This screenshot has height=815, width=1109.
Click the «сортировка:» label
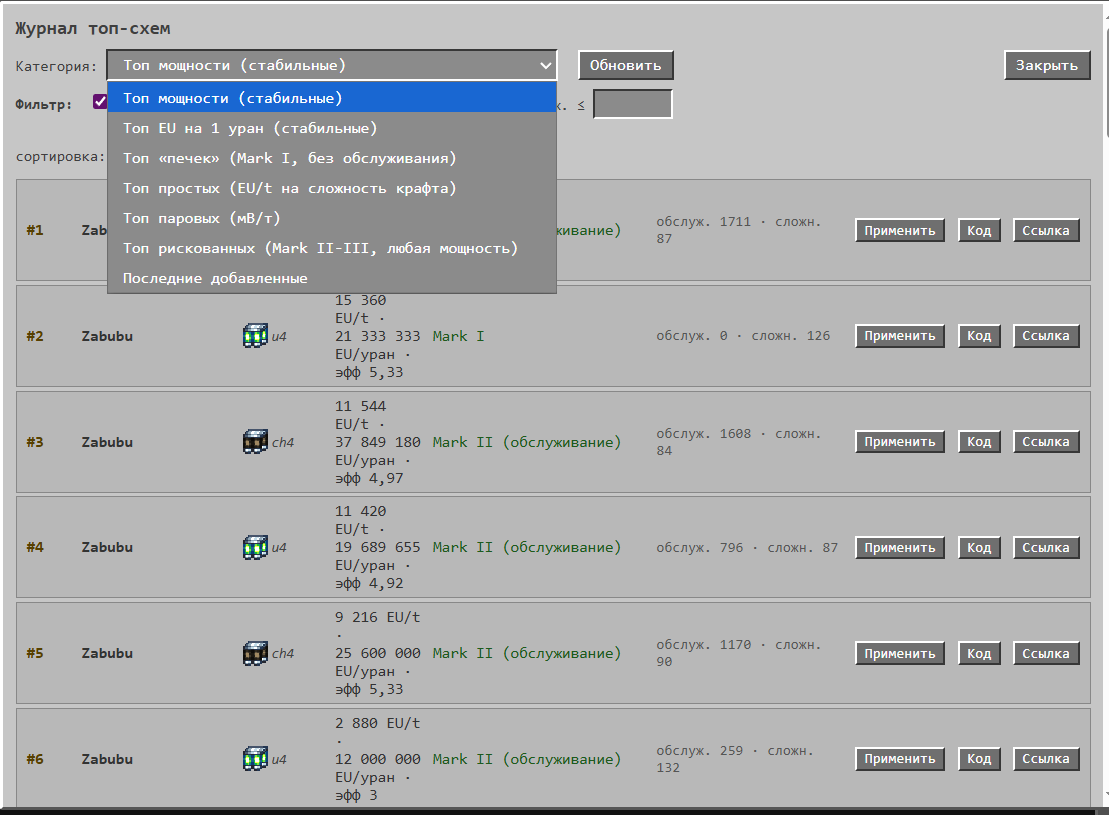[60, 156]
